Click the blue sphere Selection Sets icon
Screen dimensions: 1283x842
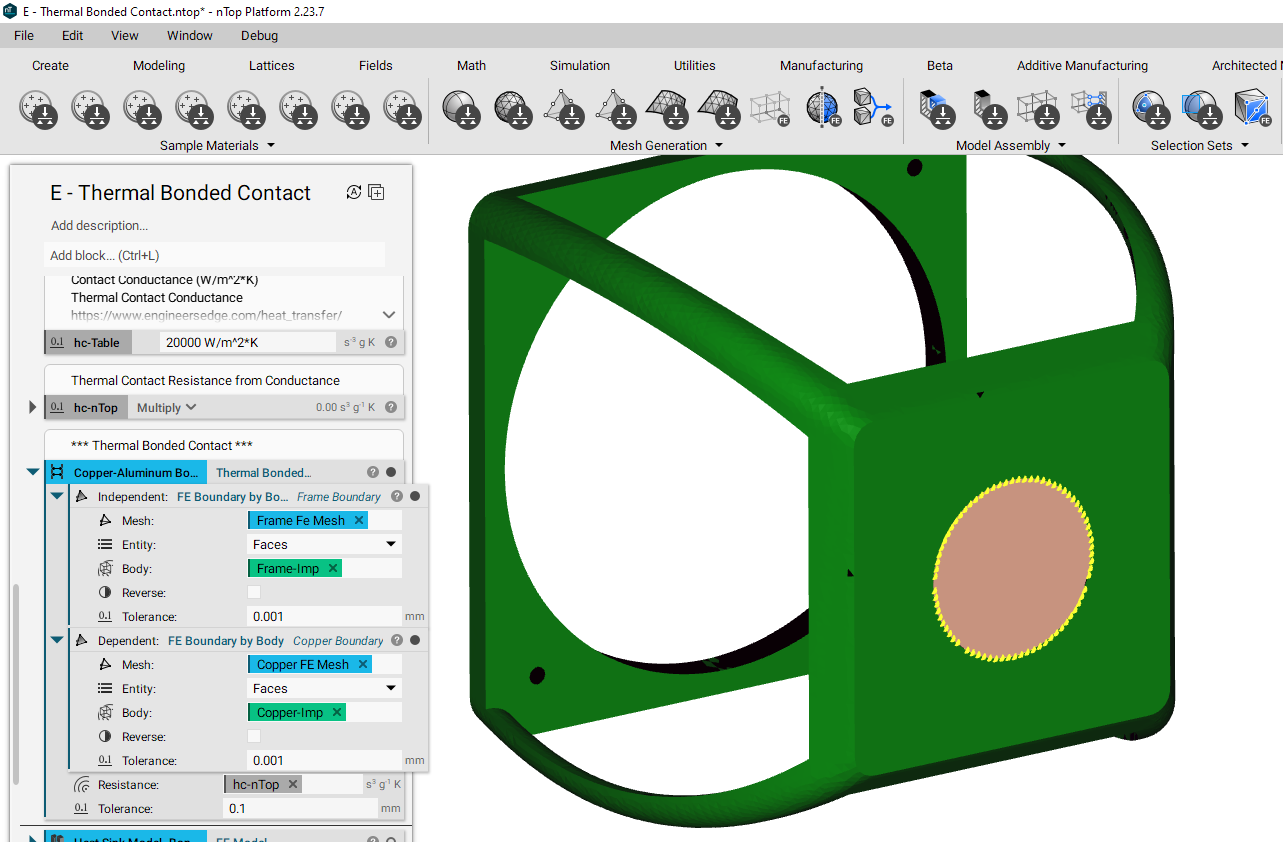[1151, 107]
